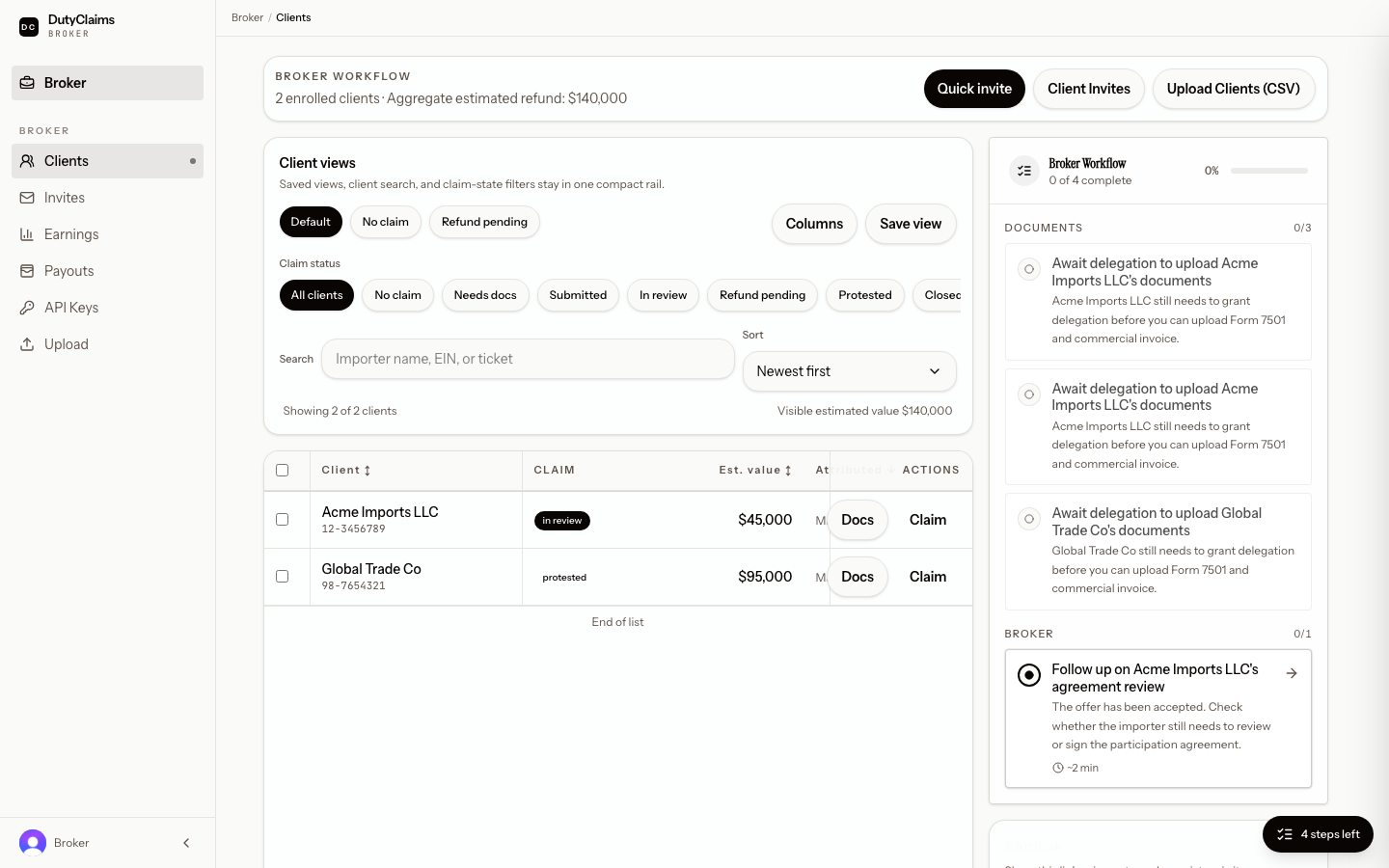Click the Broker user avatar
The width and height of the screenshot is (1389, 868).
[x=33, y=843]
